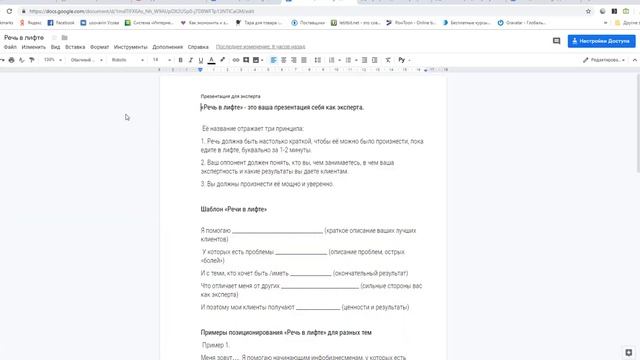Screen dimensions: 640x360
Task: Collapse the menus with the chevron
Action: tap(635, 60)
